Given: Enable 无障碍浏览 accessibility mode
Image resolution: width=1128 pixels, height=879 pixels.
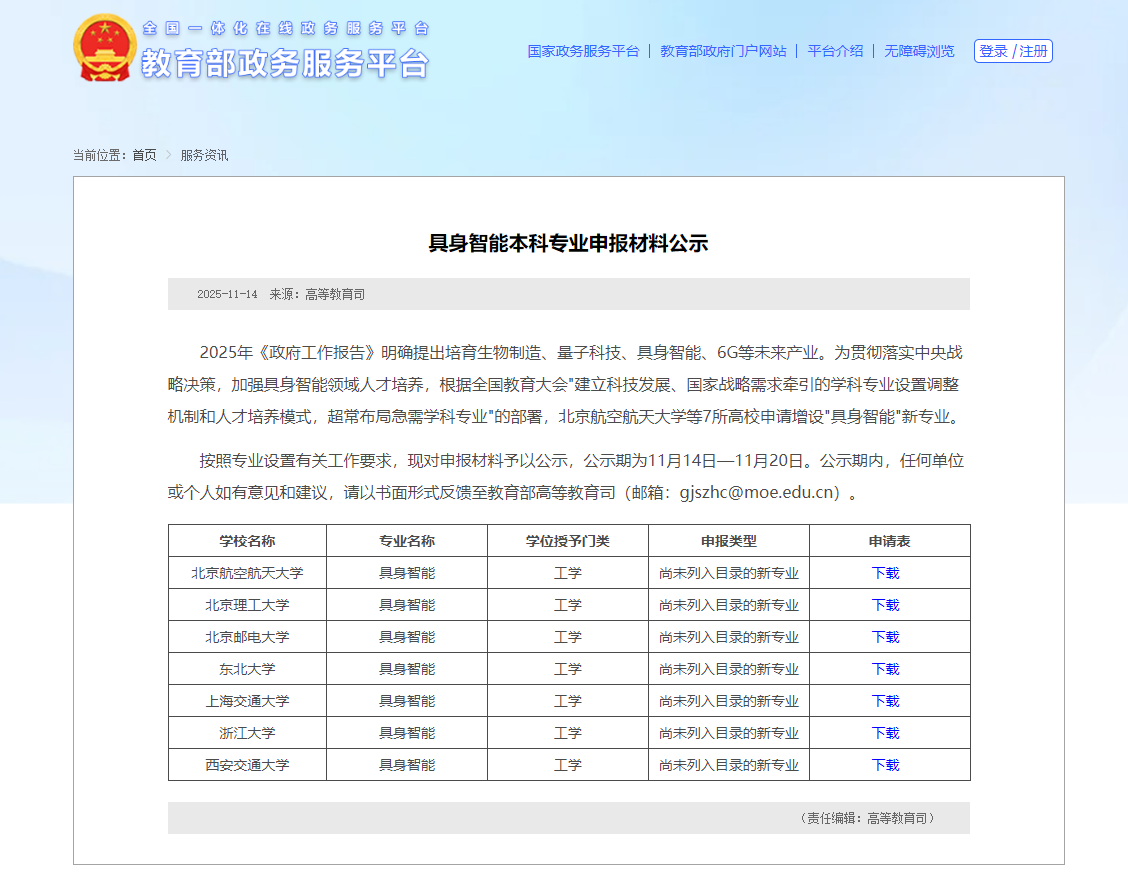Looking at the screenshot, I should [919, 51].
